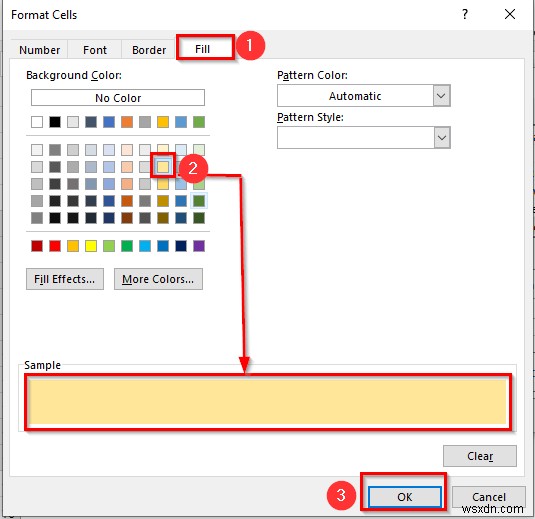Screen dimensions: 535x519
Task: Pick the medium blue swatch in the top row
Action: 109,122
